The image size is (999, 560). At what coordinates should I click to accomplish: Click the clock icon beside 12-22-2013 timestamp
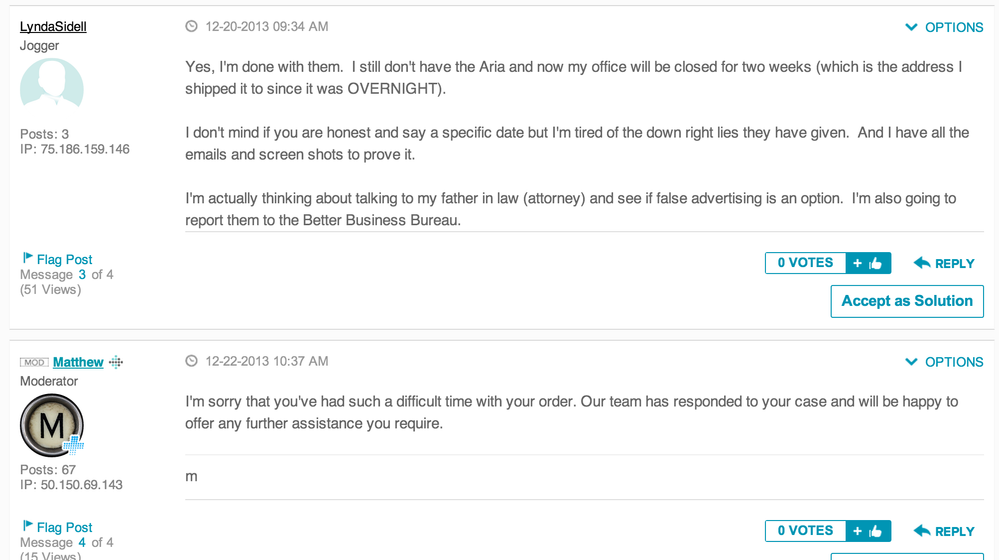coord(191,361)
